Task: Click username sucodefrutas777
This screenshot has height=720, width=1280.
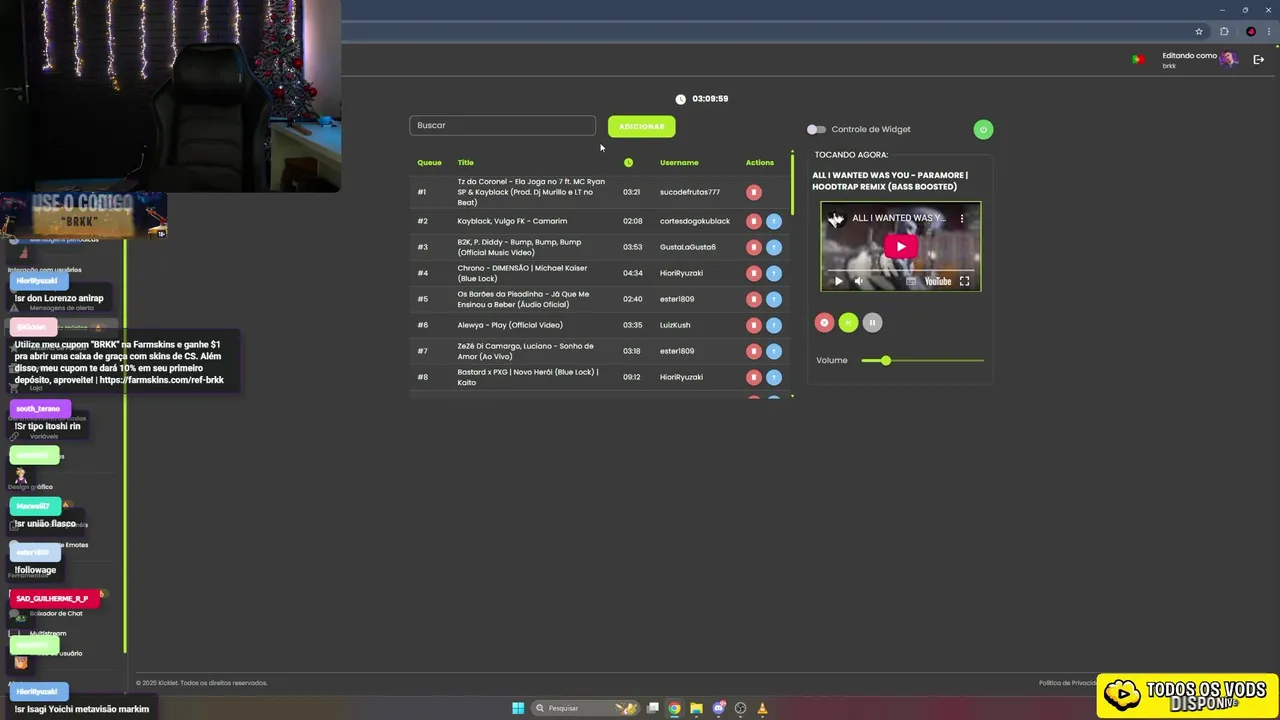Action: [x=689, y=192]
